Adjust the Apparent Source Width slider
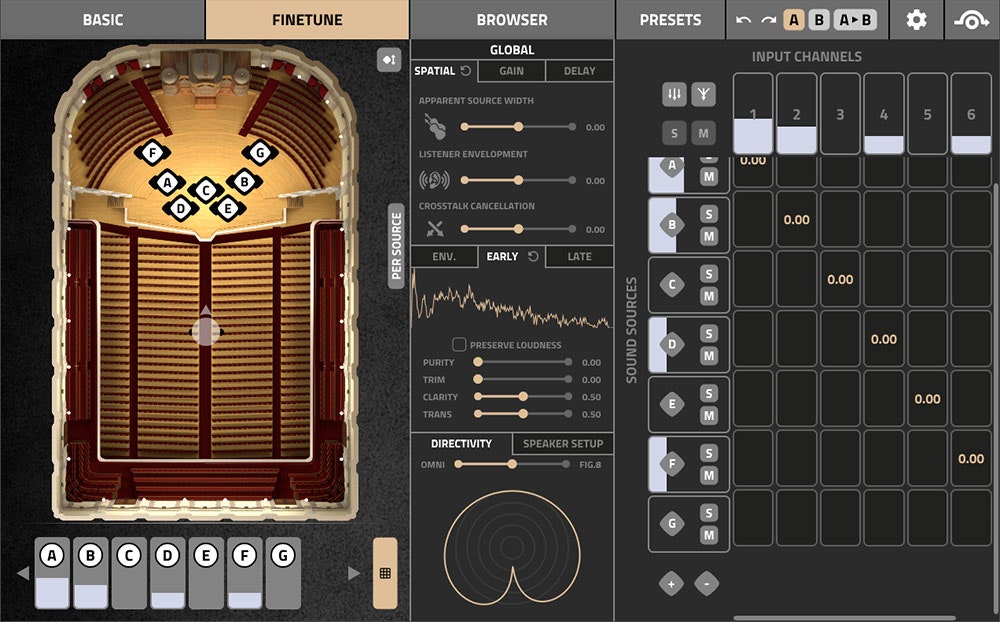 click(517, 127)
